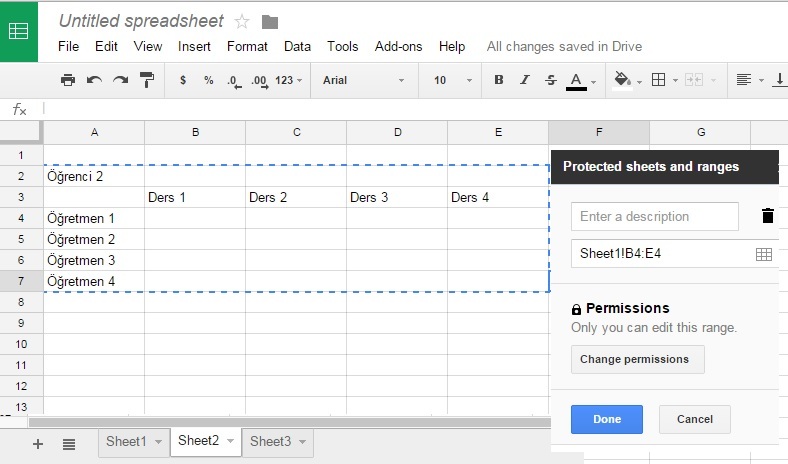Image resolution: width=788 pixels, height=464 pixels.
Task: Delete the protected range with the trash icon
Action: tap(767, 216)
